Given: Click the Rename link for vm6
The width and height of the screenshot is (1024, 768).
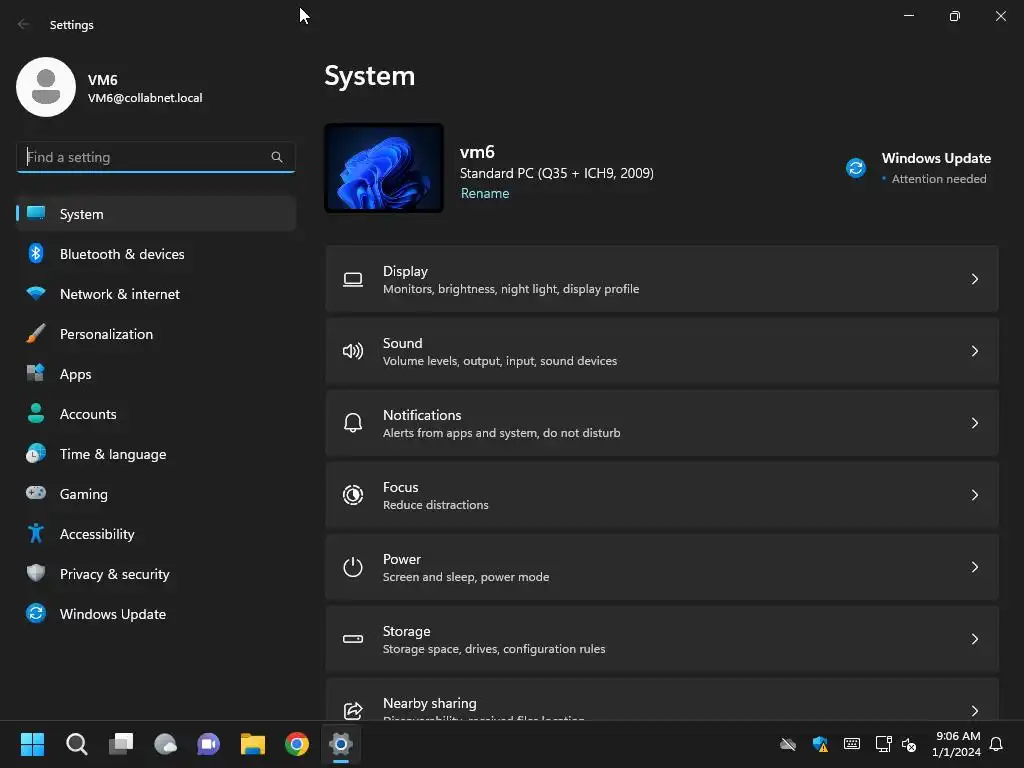Looking at the screenshot, I should [x=485, y=193].
